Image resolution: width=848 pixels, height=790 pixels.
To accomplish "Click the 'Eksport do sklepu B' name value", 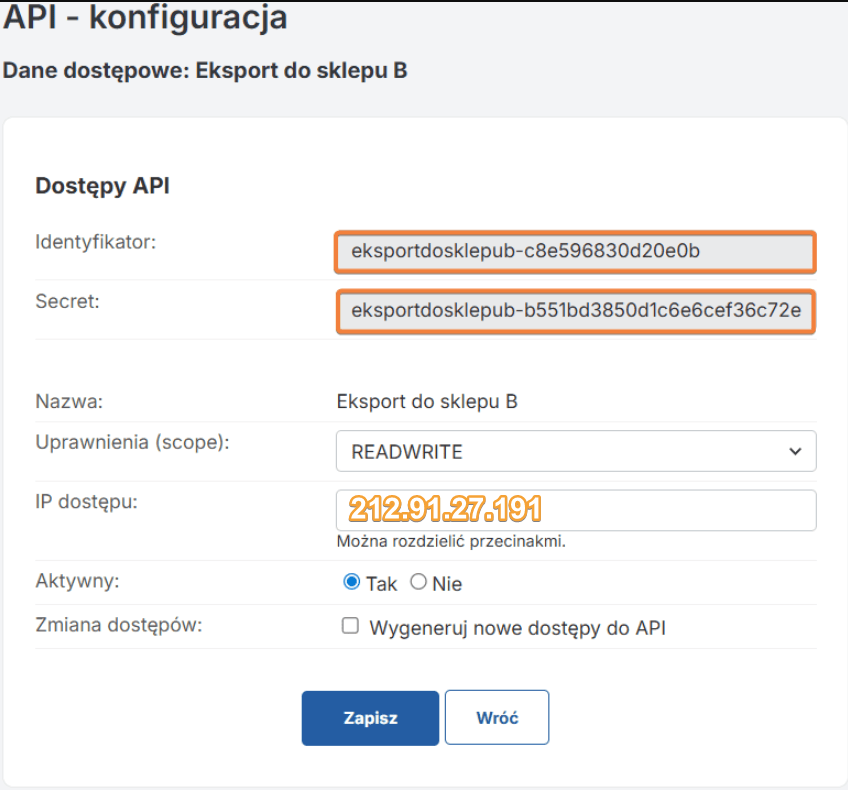I will [427, 402].
